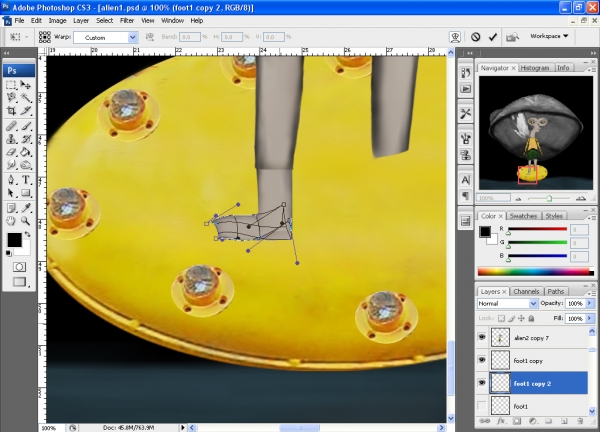The height and width of the screenshot is (432, 600).
Task: Open the Workspace menu
Action: [549, 36]
